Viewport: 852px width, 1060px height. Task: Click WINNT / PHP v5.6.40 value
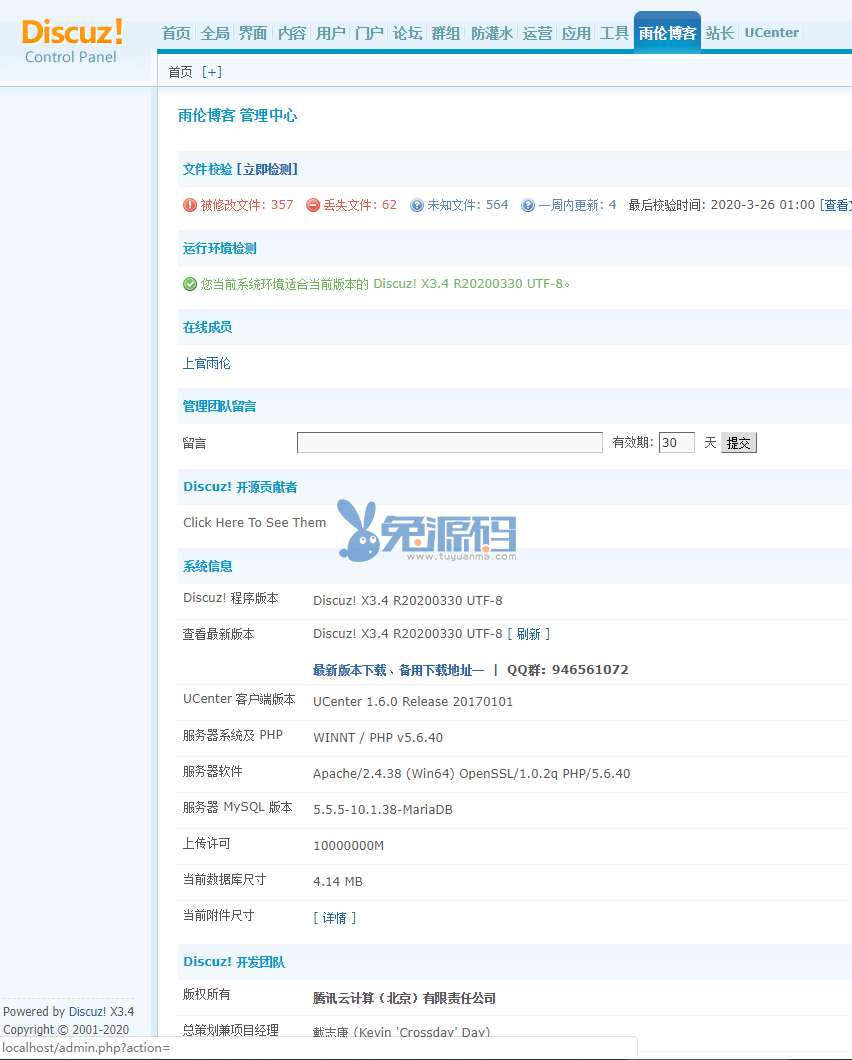click(378, 738)
